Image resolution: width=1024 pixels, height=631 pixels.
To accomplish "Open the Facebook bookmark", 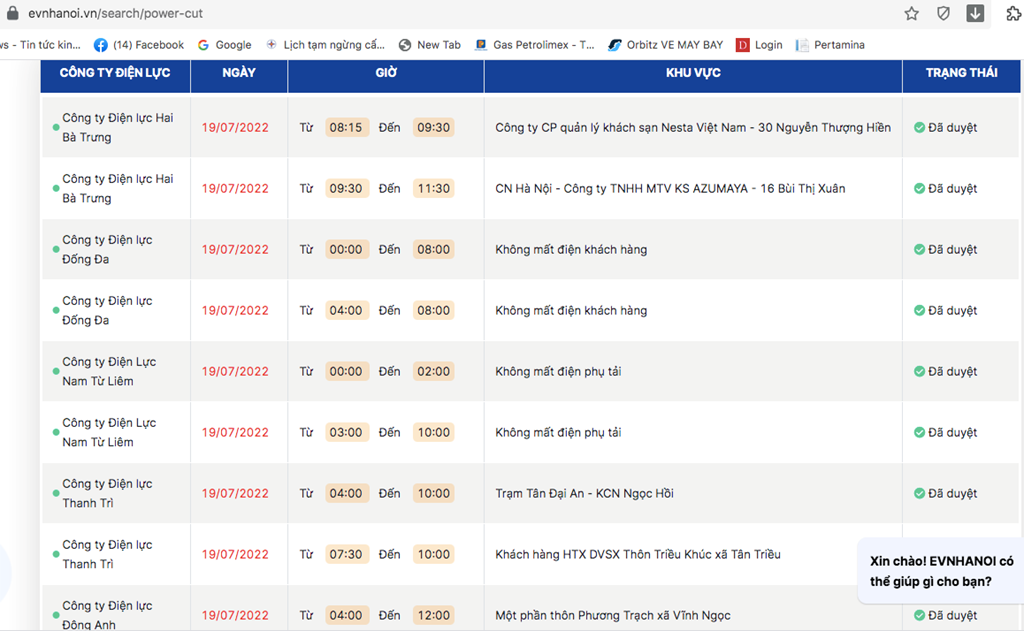I will point(138,45).
